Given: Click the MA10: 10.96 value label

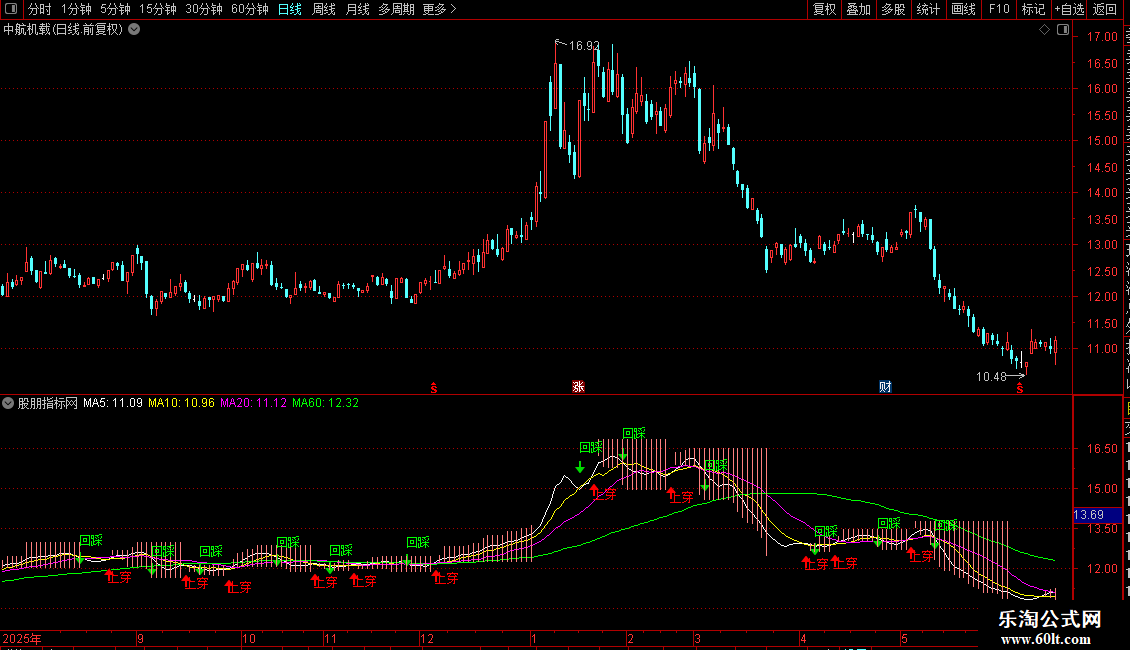Looking at the screenshot, I should click(x=181, y=403).
